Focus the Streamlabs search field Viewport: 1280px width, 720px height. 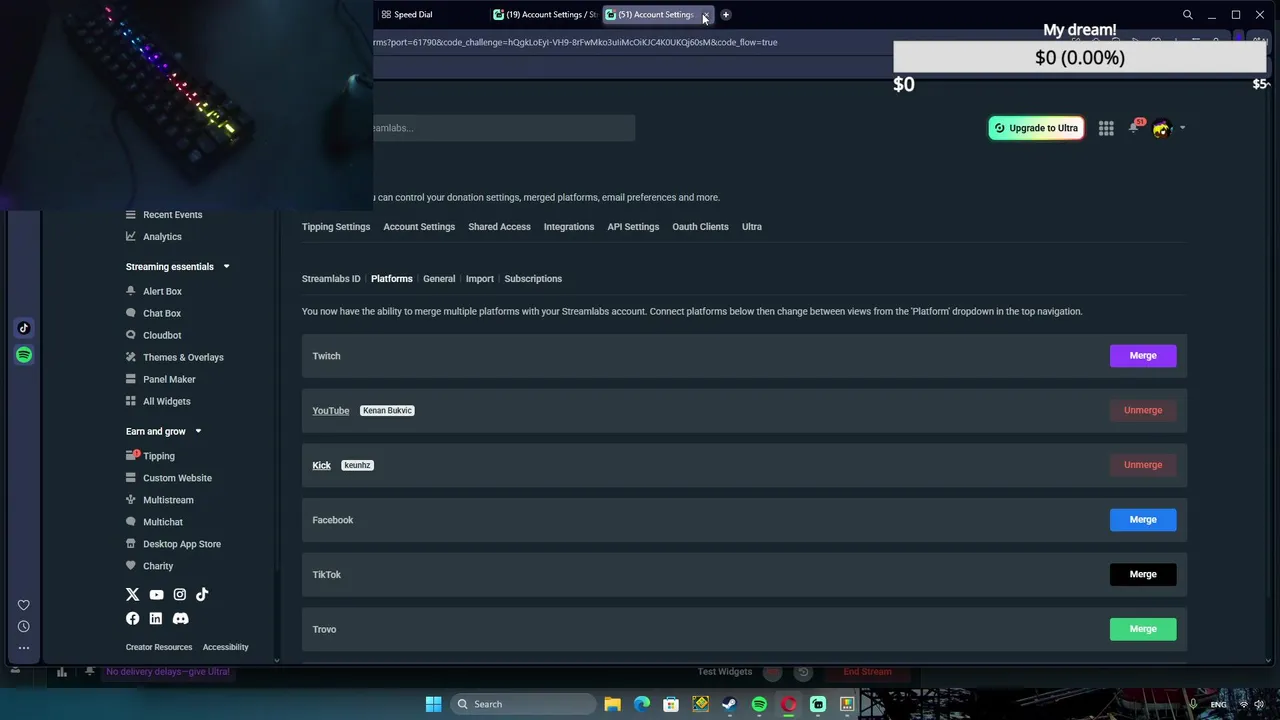point(504,128)
